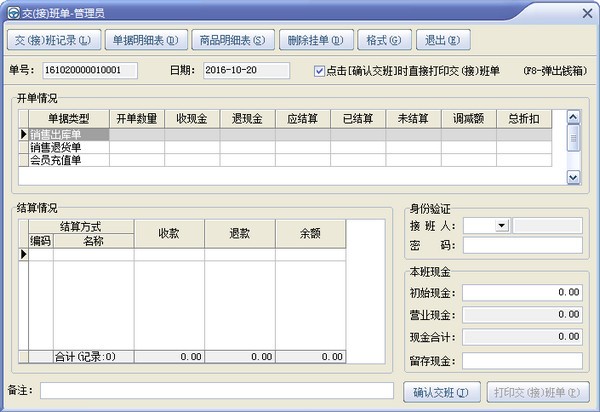Click 退出 to exit the window
This screenshot has height=412, width=600.
[x=441, y=40]
